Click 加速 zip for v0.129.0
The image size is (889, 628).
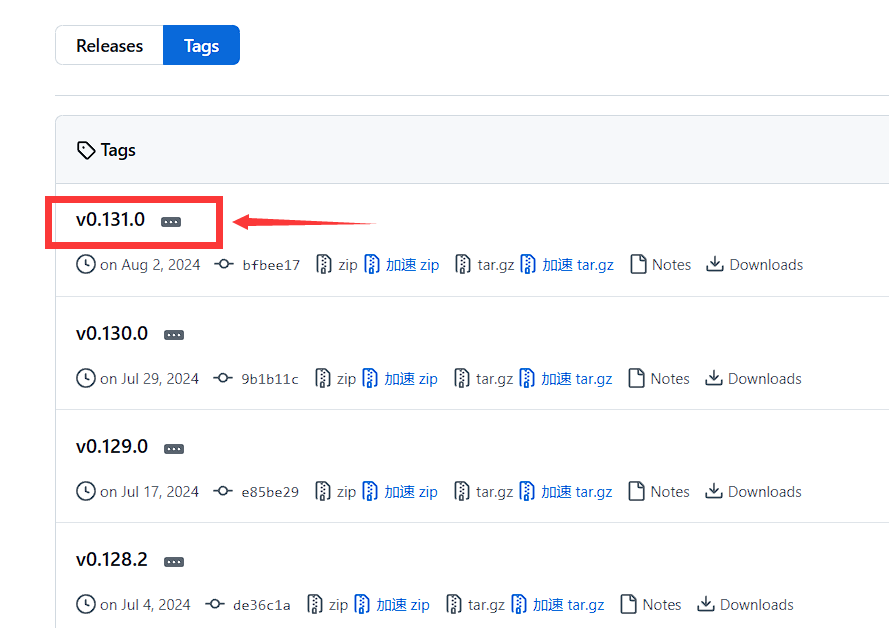(411, 492)
